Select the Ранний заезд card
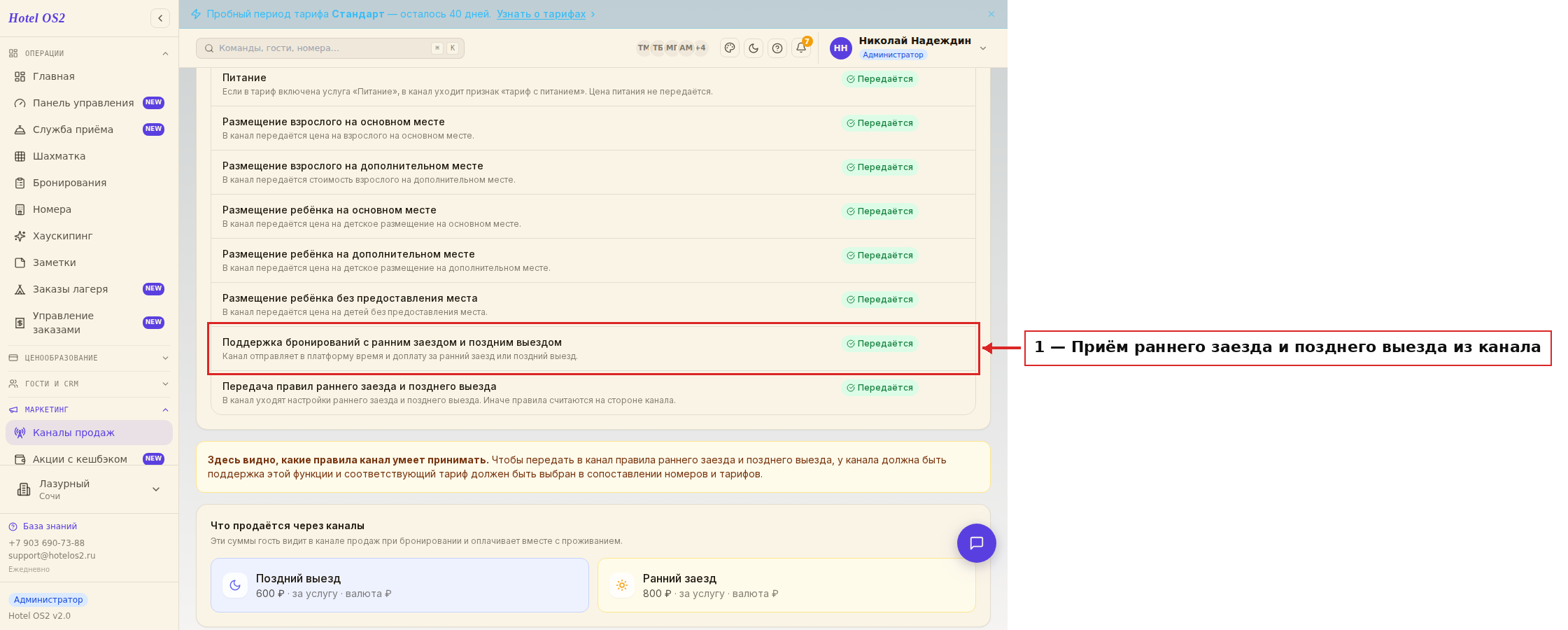This screenshot has height=630, width=1568. (786, 585)
